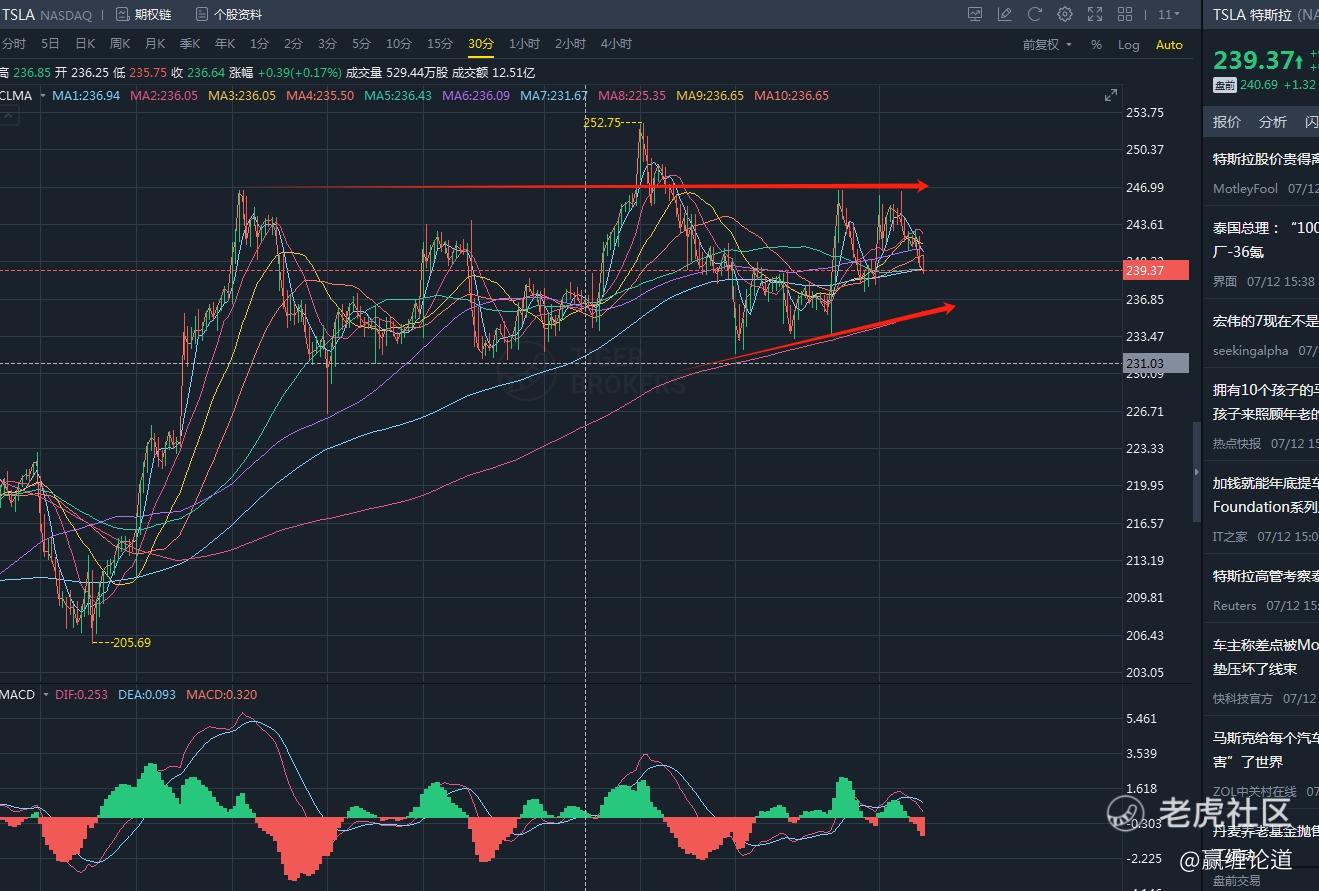Viewport: 1319px width, 891px height.
Task: Select the MA1:236.94 legend label
Action: pos(86,96)
